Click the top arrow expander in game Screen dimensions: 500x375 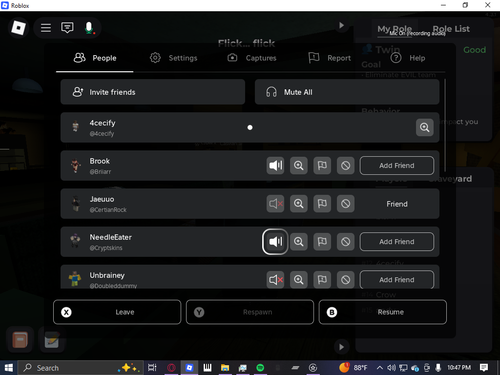click(x=341, y=25)
